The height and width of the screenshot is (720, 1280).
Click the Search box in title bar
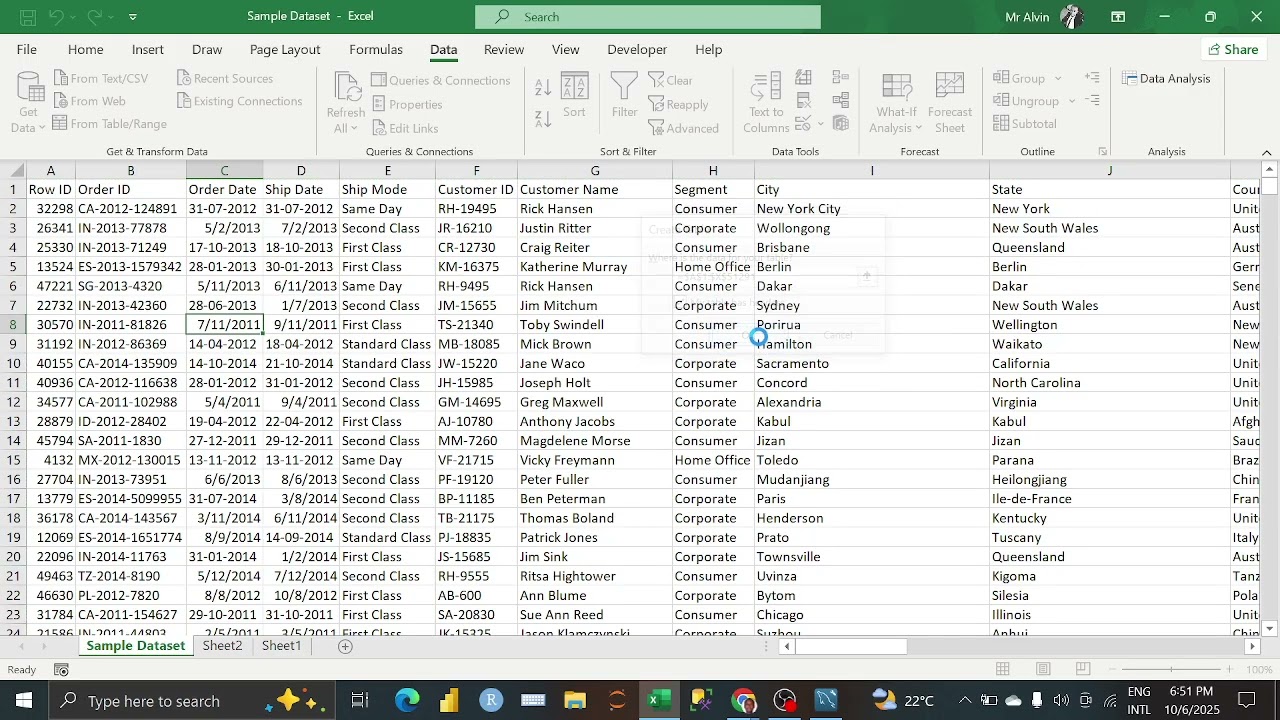(648, 17)
